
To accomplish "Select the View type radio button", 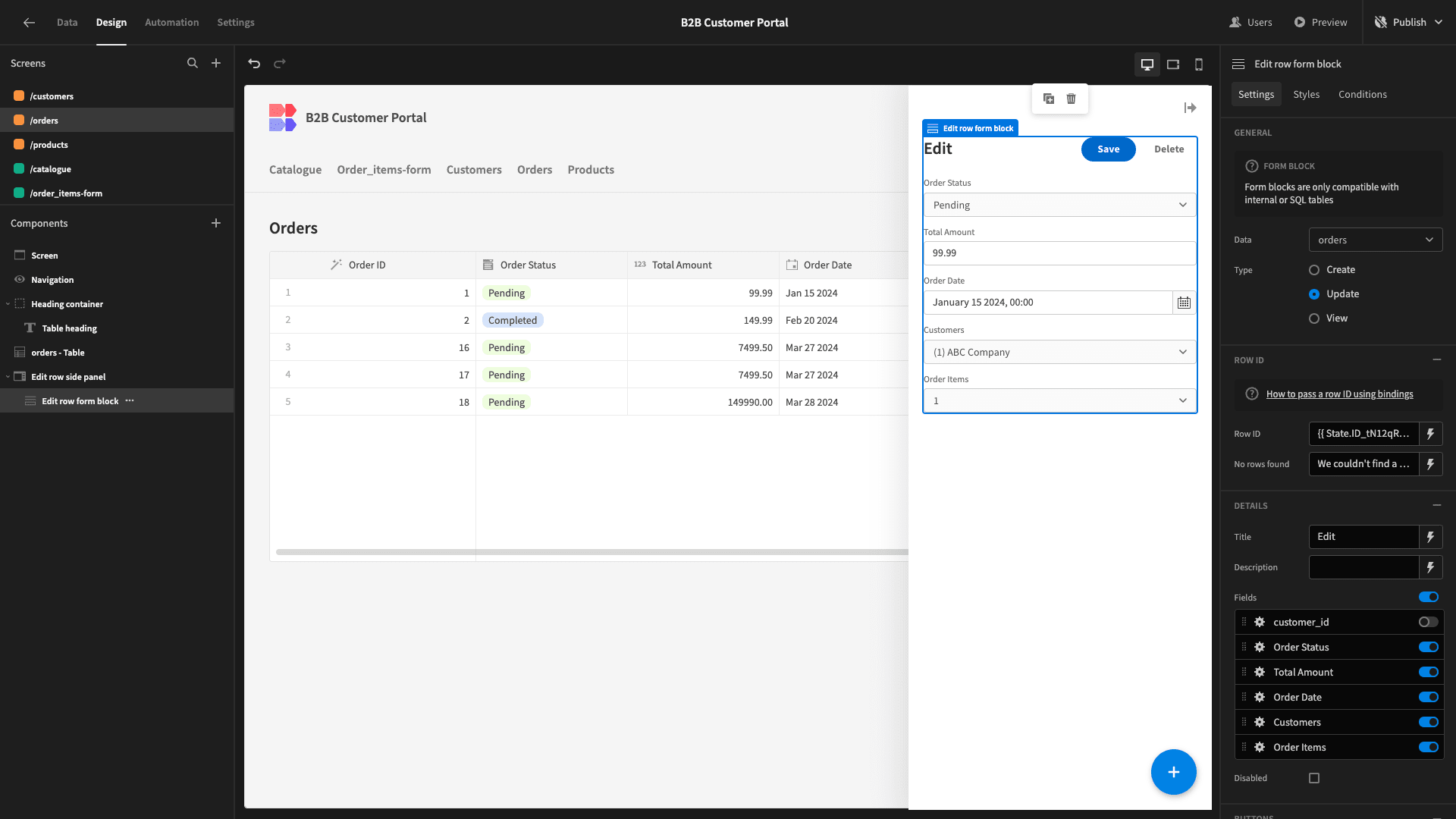I will [1314, 318].
